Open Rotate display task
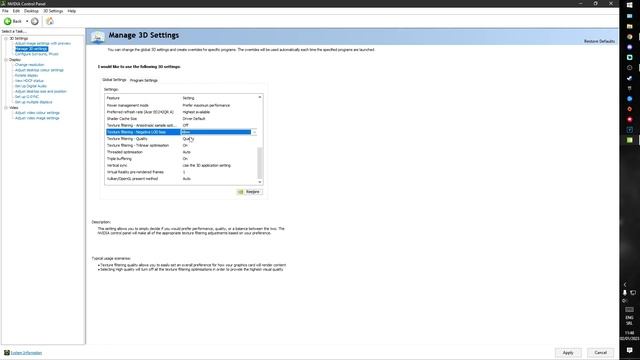Viewport: 640px width, 360px height. (x=27, y=76)
